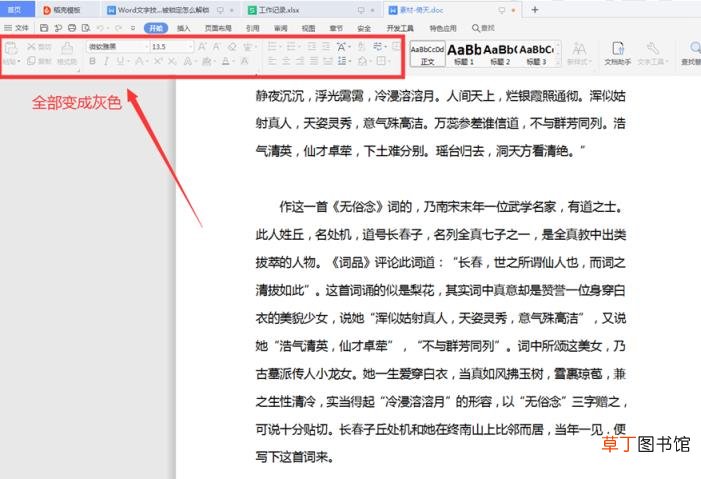Toggle Superscript X² button
Viewport: 701px width, 479px height.
158,61
